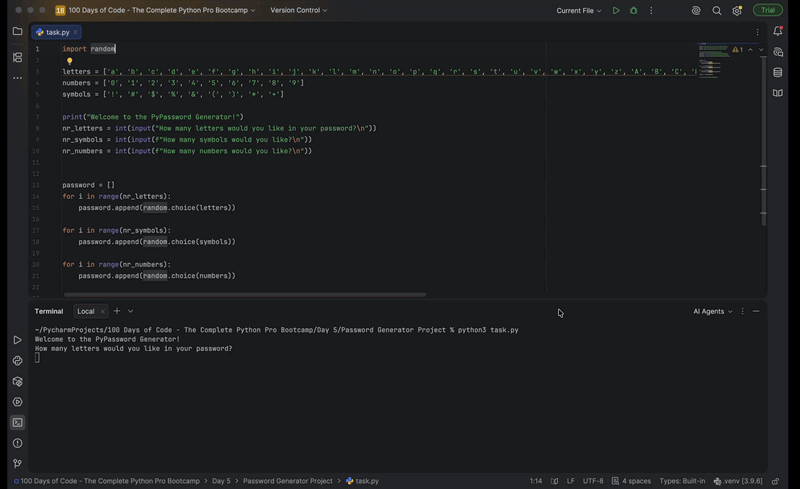The height and width of the screenshot is (489, 800).
Task: Show intention actions yellow light bulb
Action: tap(69, 61)
